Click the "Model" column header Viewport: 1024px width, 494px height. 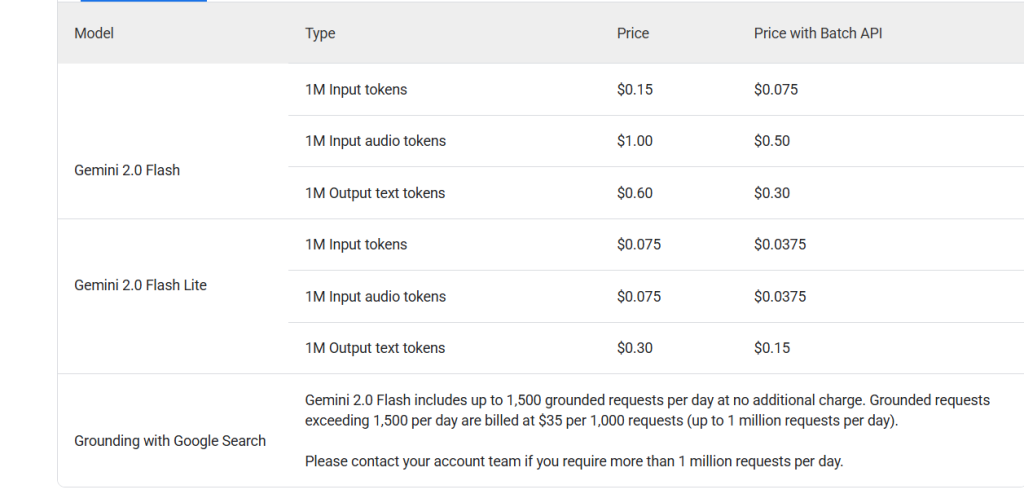[x=93, y=33]
